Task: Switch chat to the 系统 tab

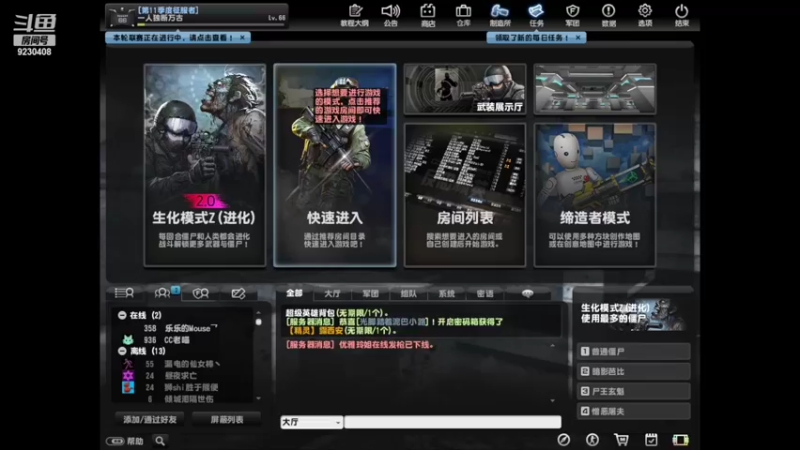Action: click(x=446, y=293)
